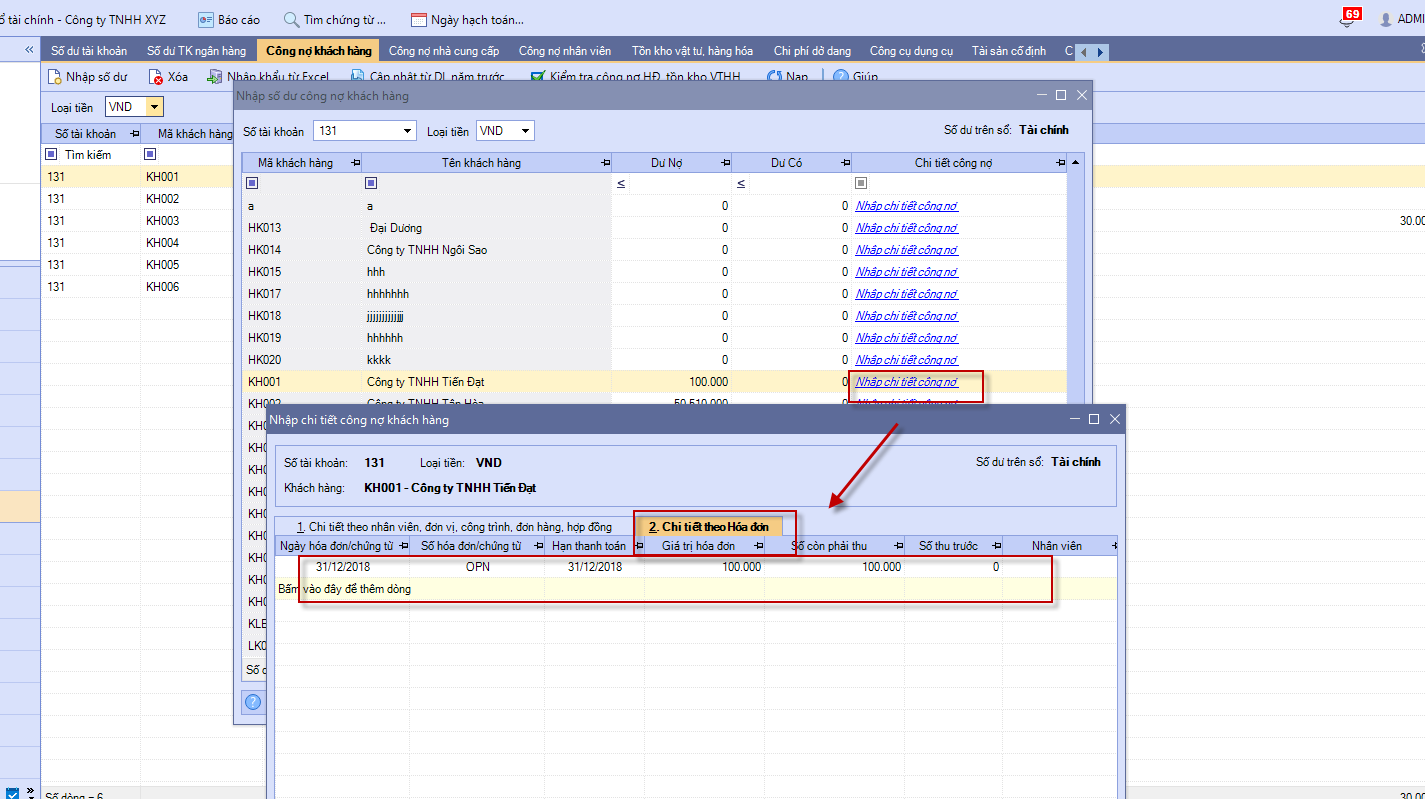Pin the Tên khách hàng column
The image size is (1425, 799).
(x=604, y=163)
